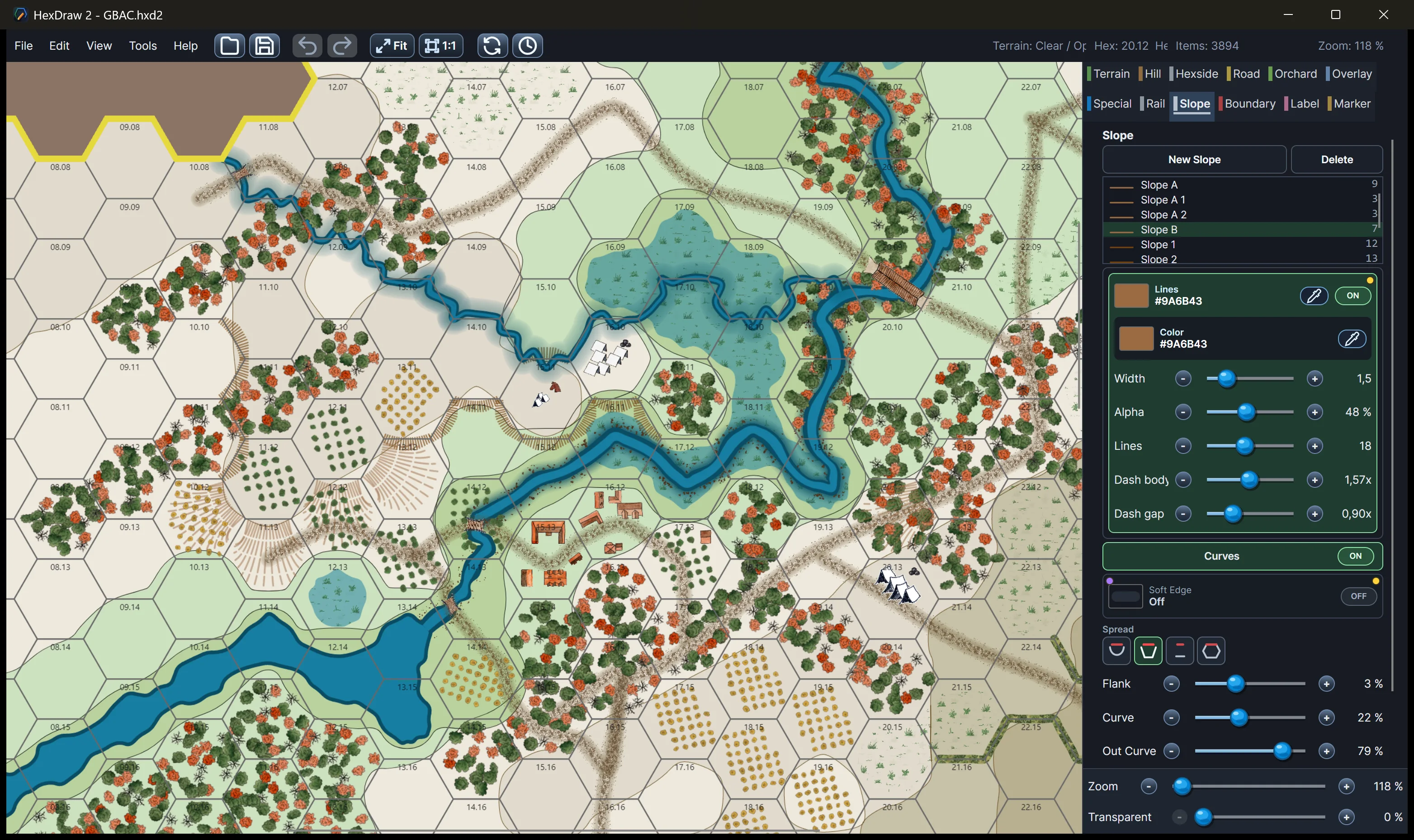The image size is (1414, 840).
Task: Decrease Flank with minus button
Action: [1171, 684]
